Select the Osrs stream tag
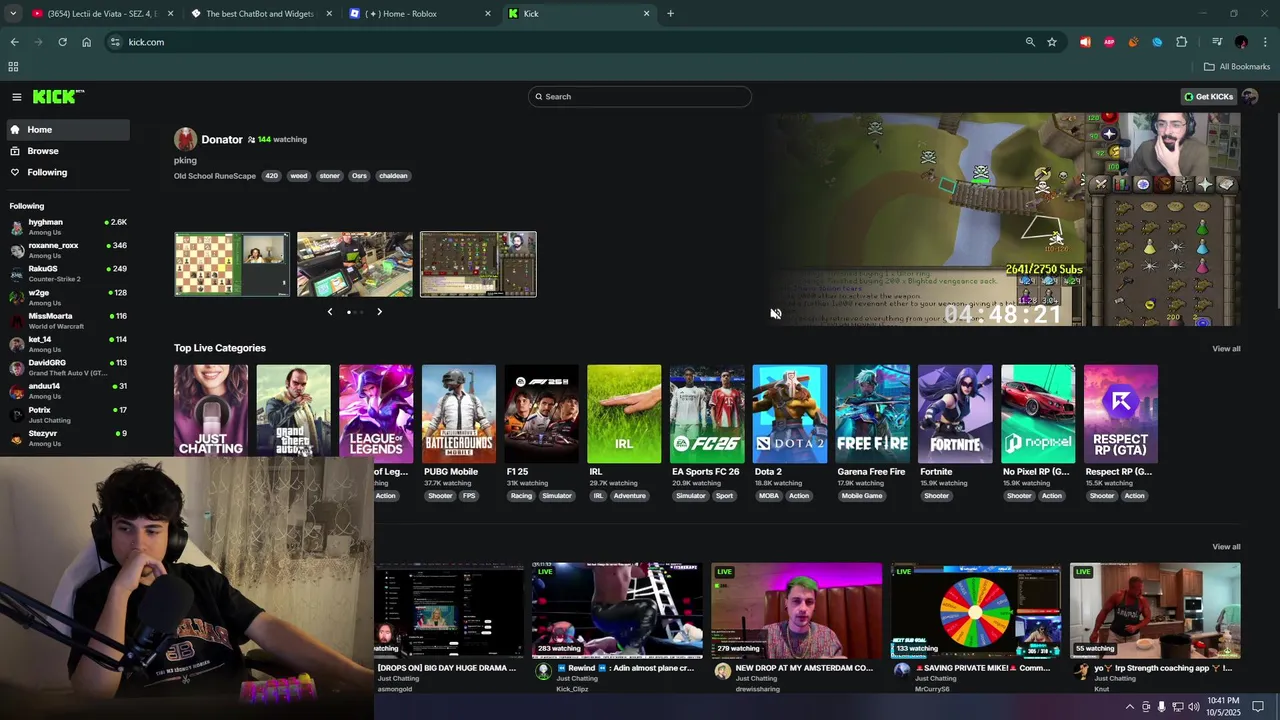 click(x=359, y=176)
